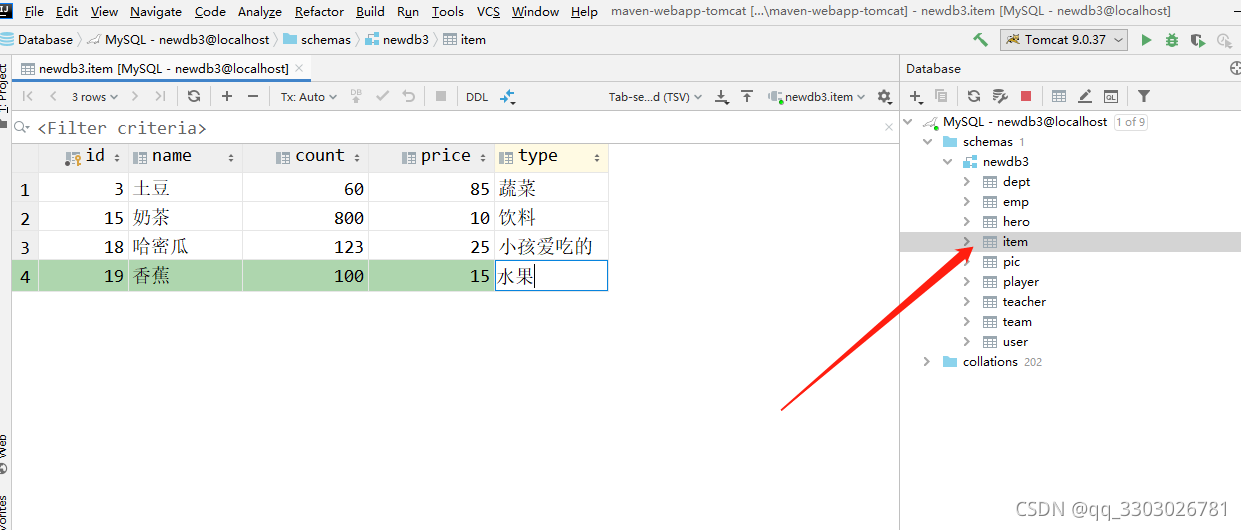1241x530 pixels.
Task: Open the newdb3.item target dropdown
Action: [x=816, y=96]
